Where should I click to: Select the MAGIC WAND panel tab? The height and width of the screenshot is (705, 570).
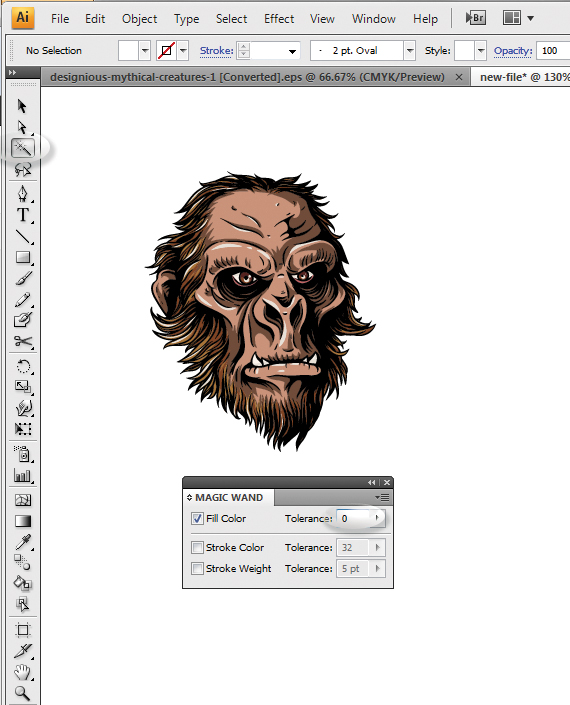click(229, 497)
